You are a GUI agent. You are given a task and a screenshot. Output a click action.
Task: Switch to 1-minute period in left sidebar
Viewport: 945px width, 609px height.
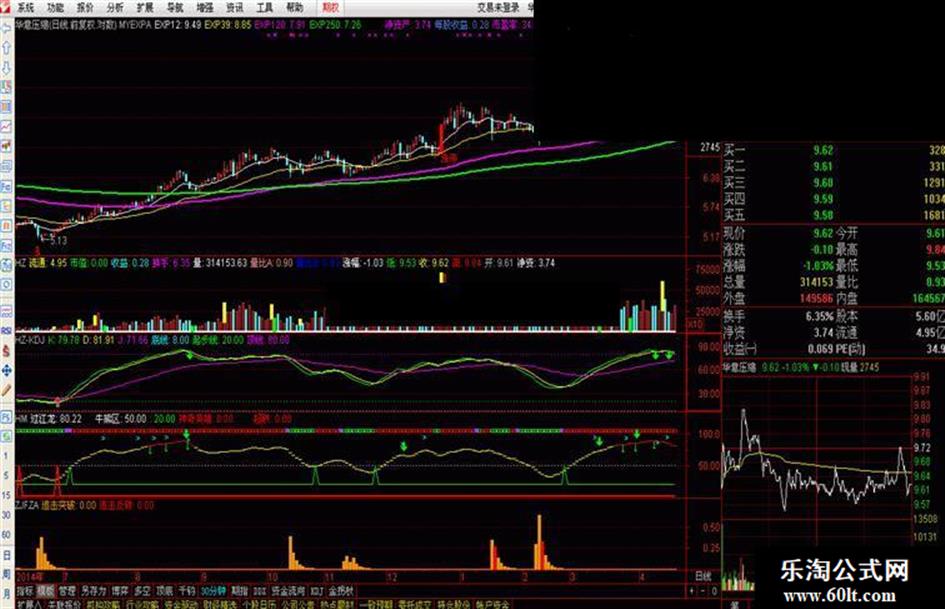point(6,456)
